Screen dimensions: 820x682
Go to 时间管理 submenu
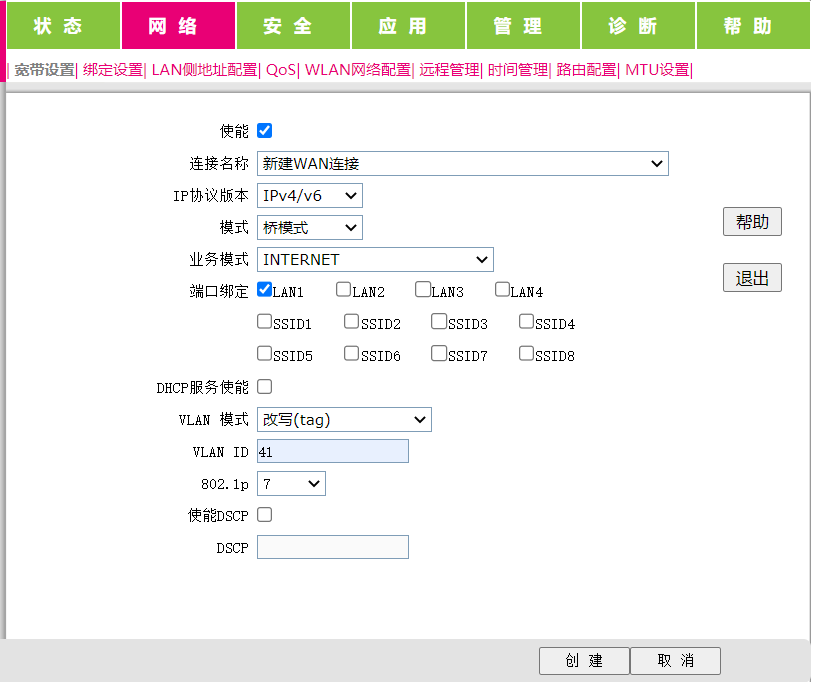(x=518, y=70)
